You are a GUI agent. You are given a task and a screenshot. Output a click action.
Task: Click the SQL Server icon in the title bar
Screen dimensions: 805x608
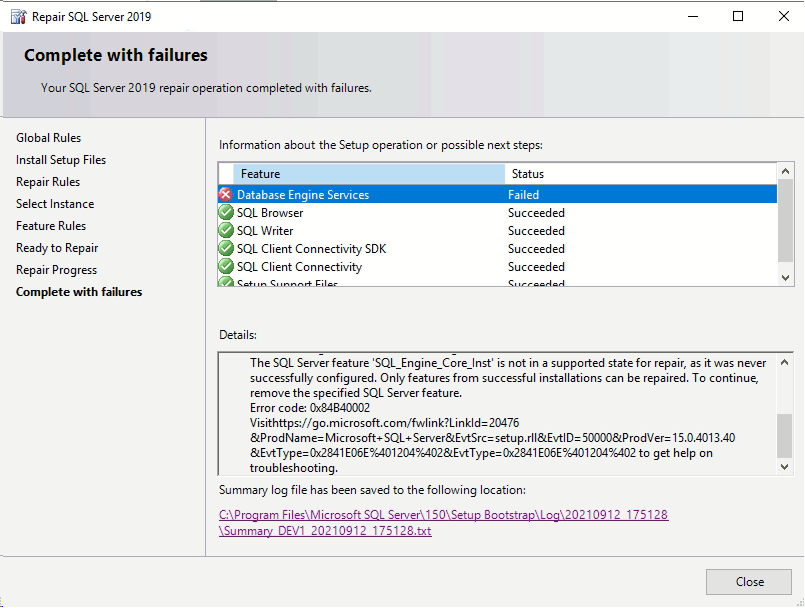tap(16, 16)
